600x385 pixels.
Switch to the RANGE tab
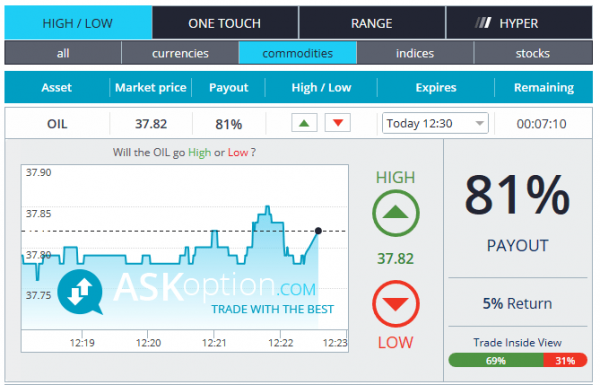(x=372, y=23)
